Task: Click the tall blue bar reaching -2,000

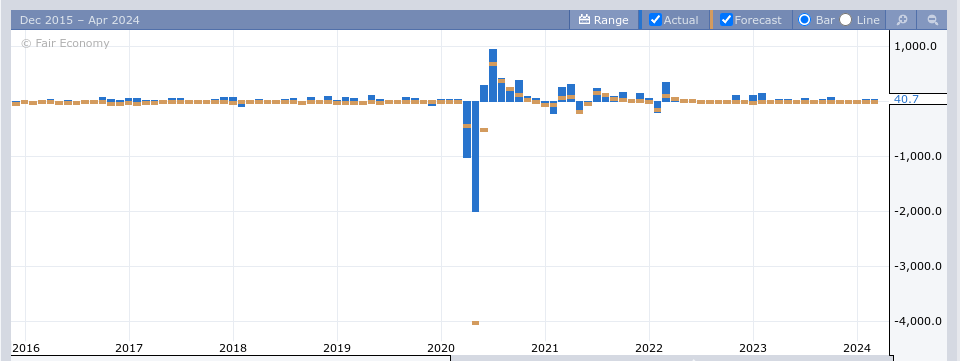Action: [x=475, y=157]
